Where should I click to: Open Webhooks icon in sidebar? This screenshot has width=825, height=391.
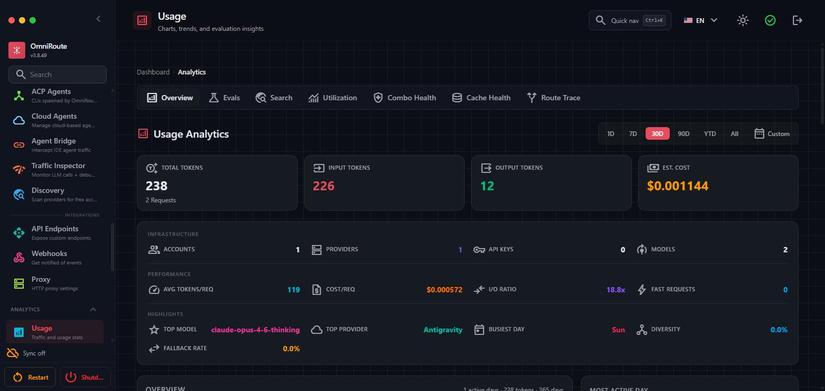(x=19, y=258)
